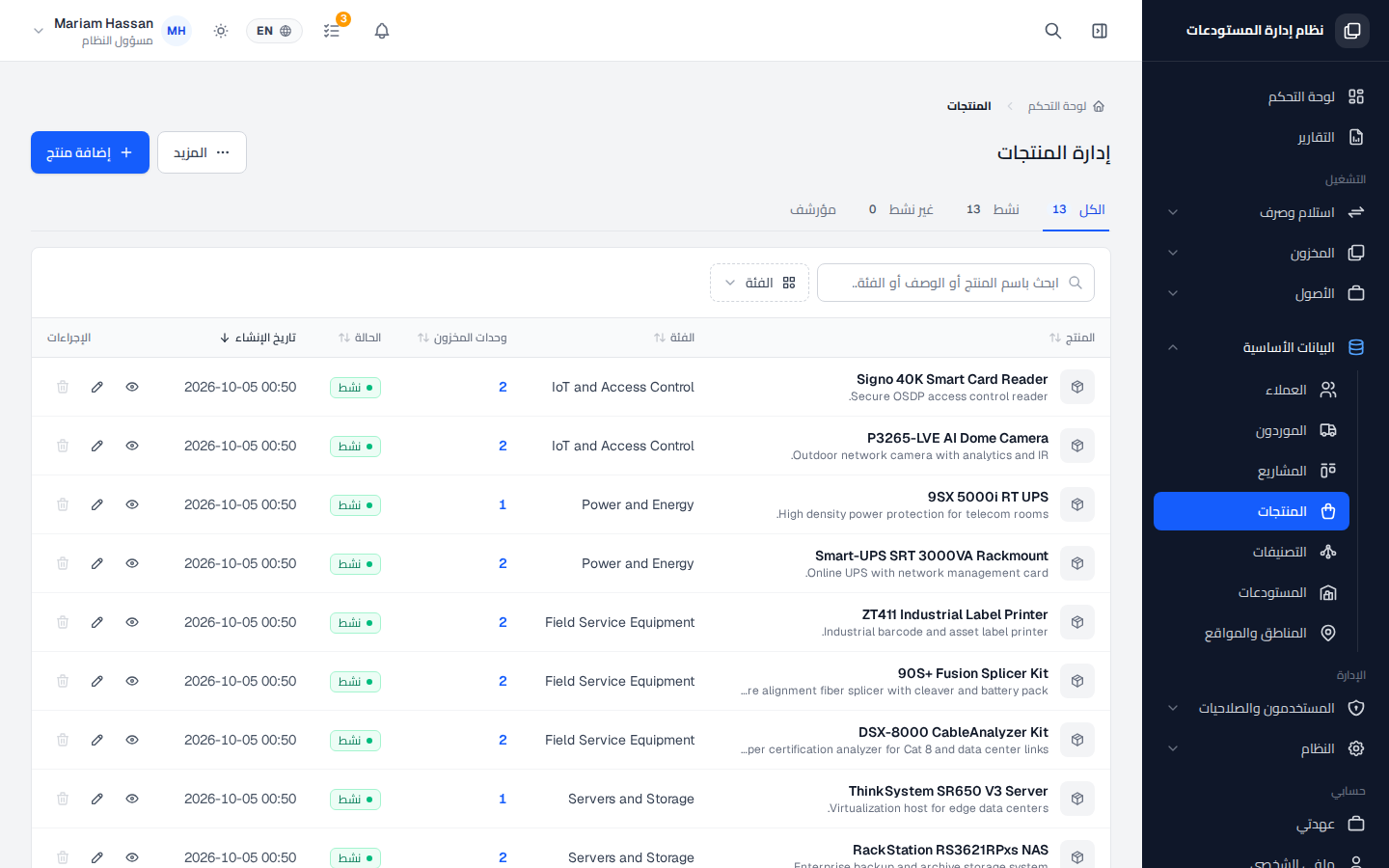Edit Signo 40K Smart Card Reader row

pyautogui.click(x=97, y=387)
